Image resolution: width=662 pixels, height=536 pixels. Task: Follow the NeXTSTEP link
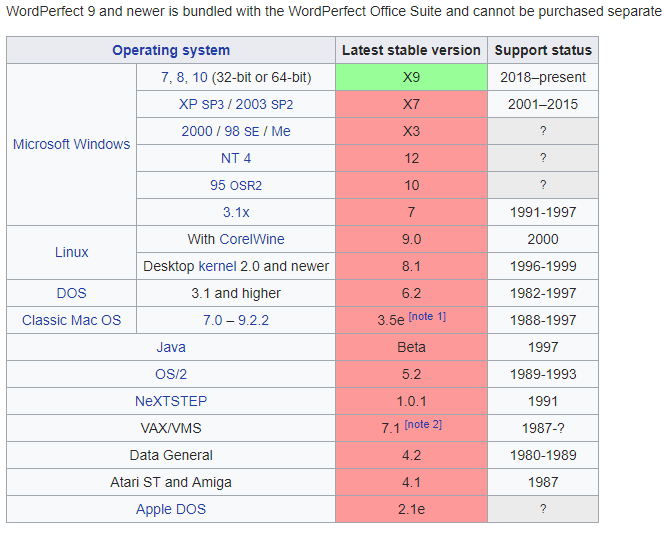(x=171, y=401)
